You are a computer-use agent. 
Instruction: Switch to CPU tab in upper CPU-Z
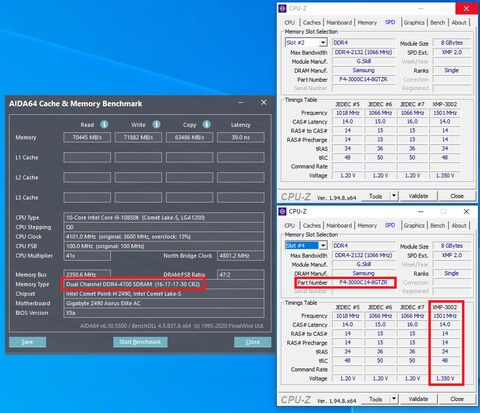(289, 22)
